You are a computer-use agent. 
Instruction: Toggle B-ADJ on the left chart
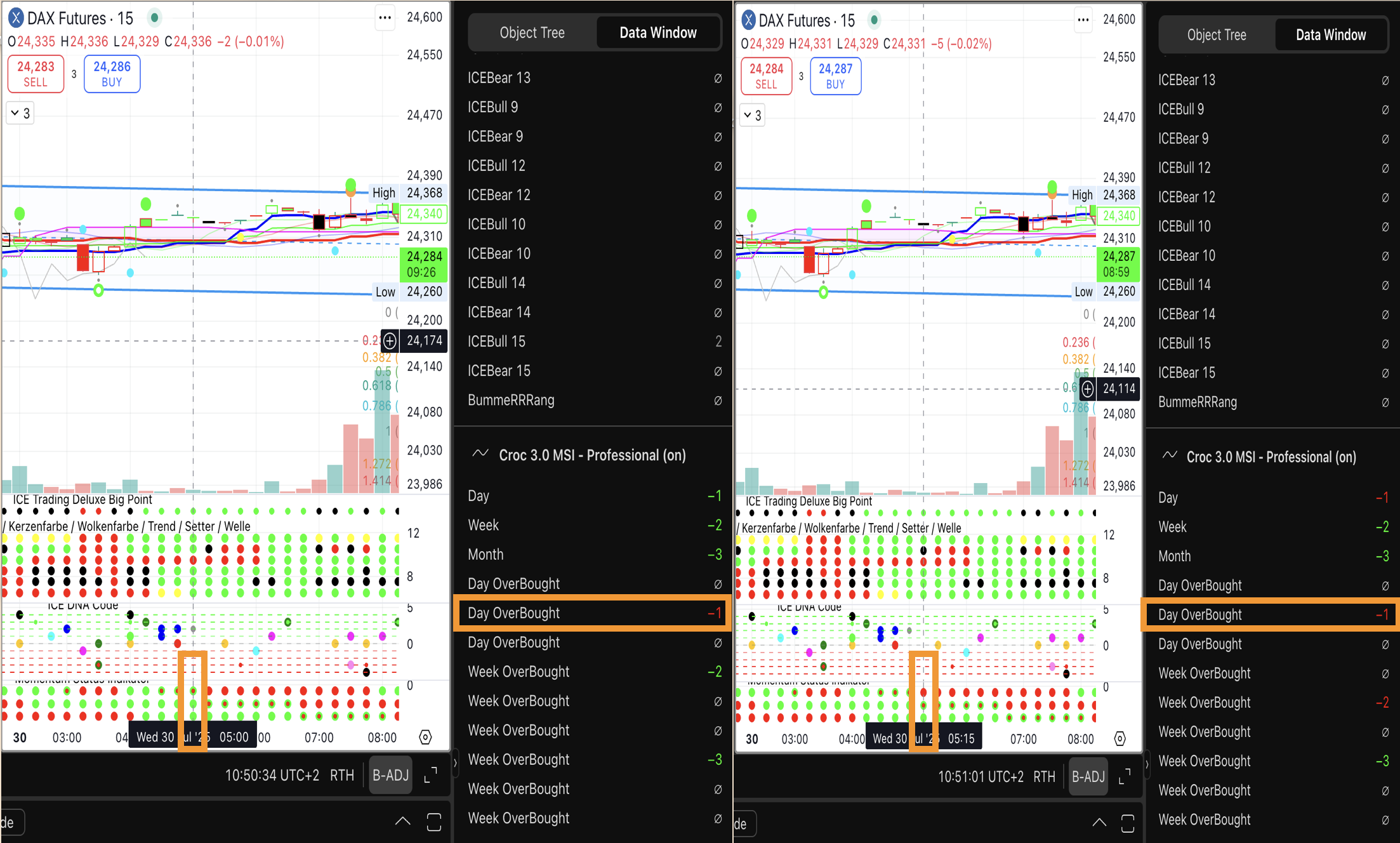coord(390,775)
